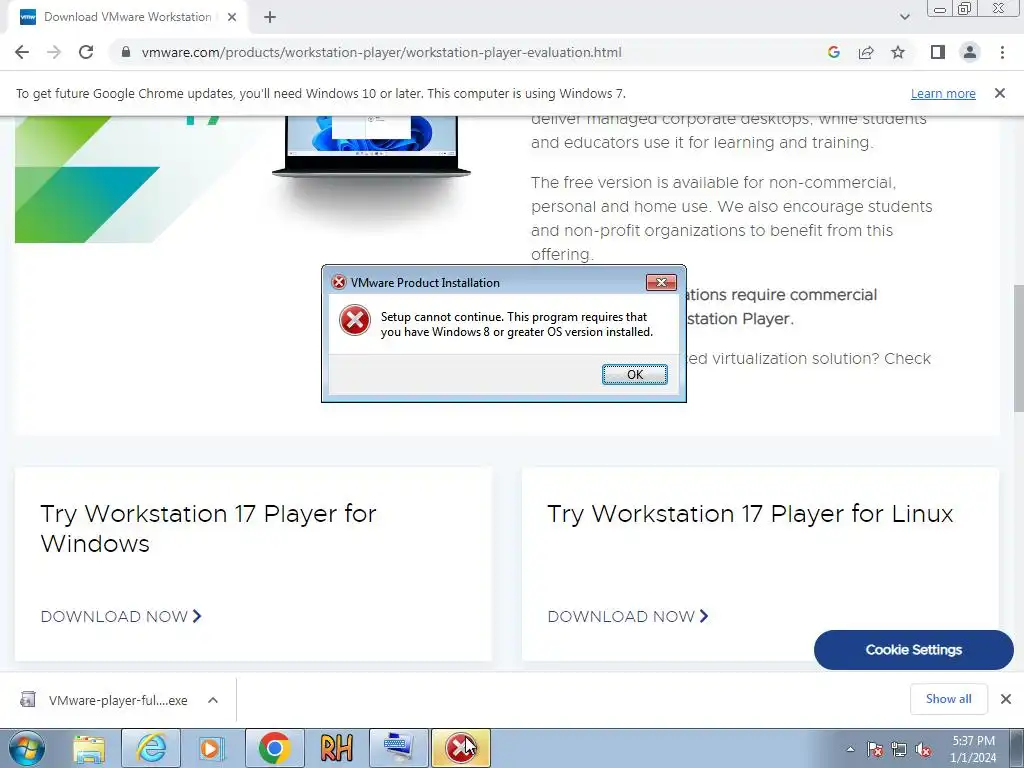Click DOWNLOAD NOW for Workstation Player Windows
The height and width of the screenshot is (768, 1024).
point(121,616)
